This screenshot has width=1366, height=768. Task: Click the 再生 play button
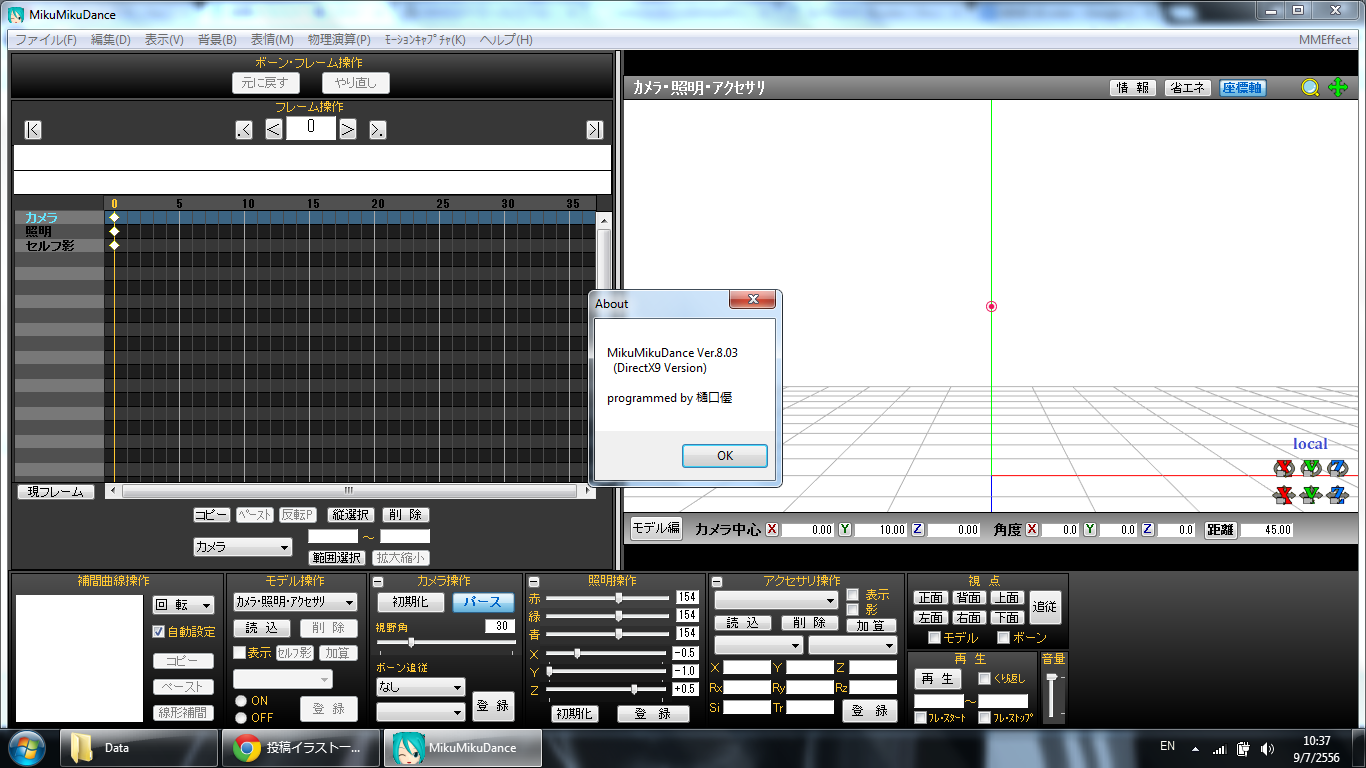[x=938, y=679]
